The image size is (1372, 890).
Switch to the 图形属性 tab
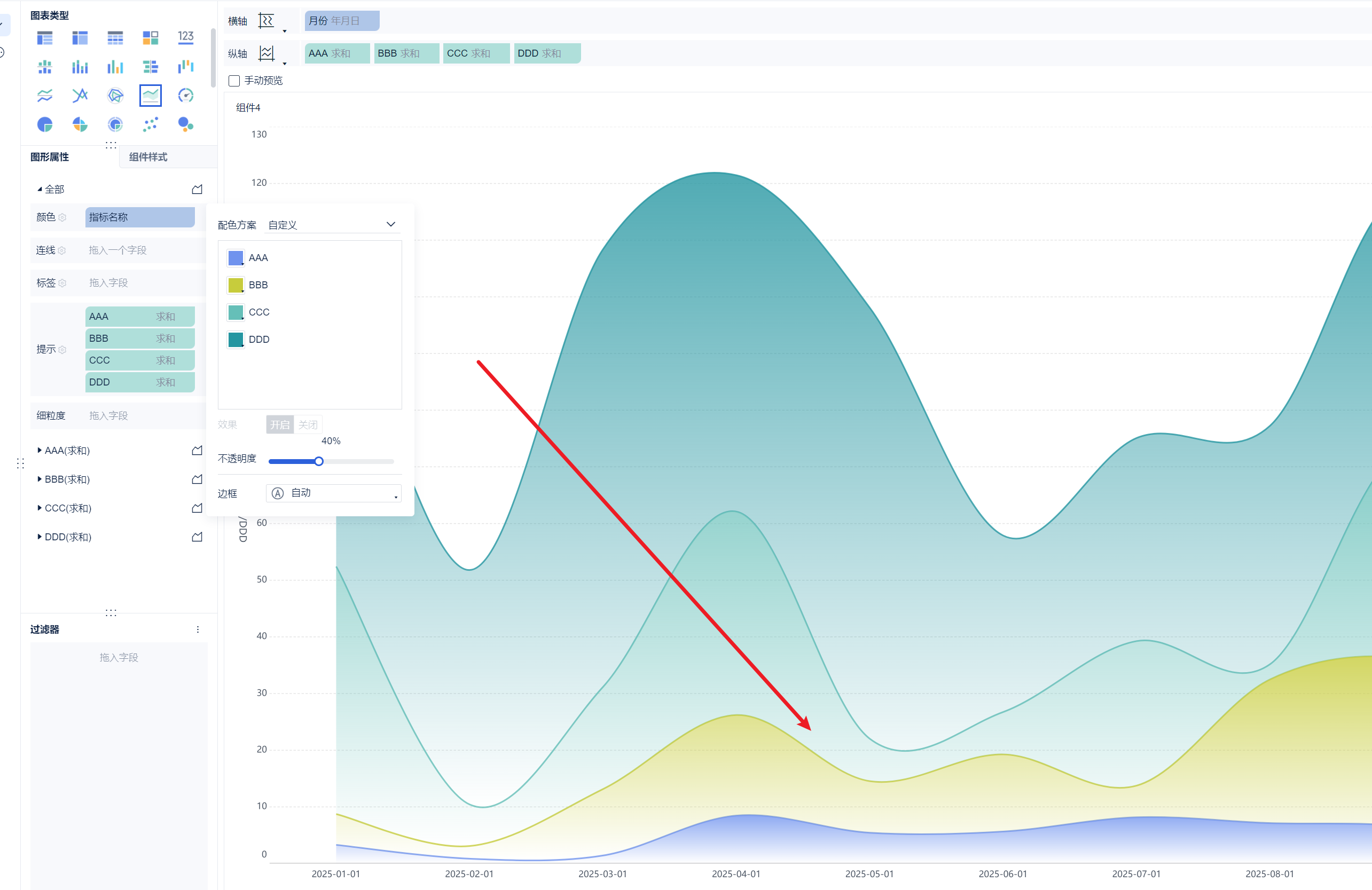tap(50, 157)
